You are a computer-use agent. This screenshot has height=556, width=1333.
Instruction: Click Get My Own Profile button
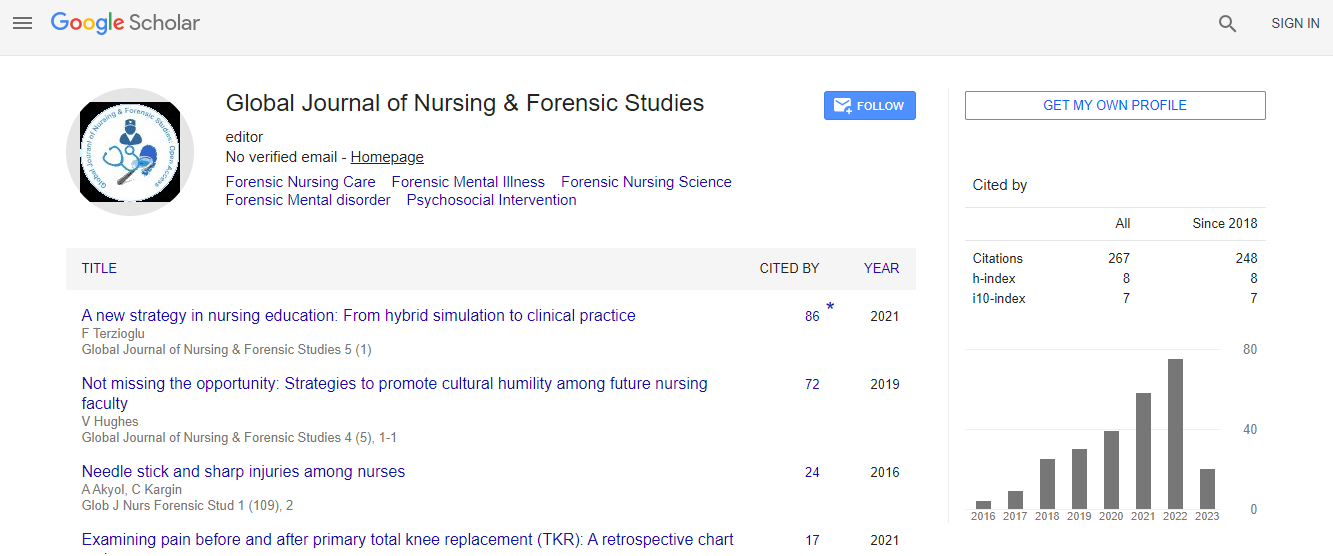click(x=1114, y=105)
